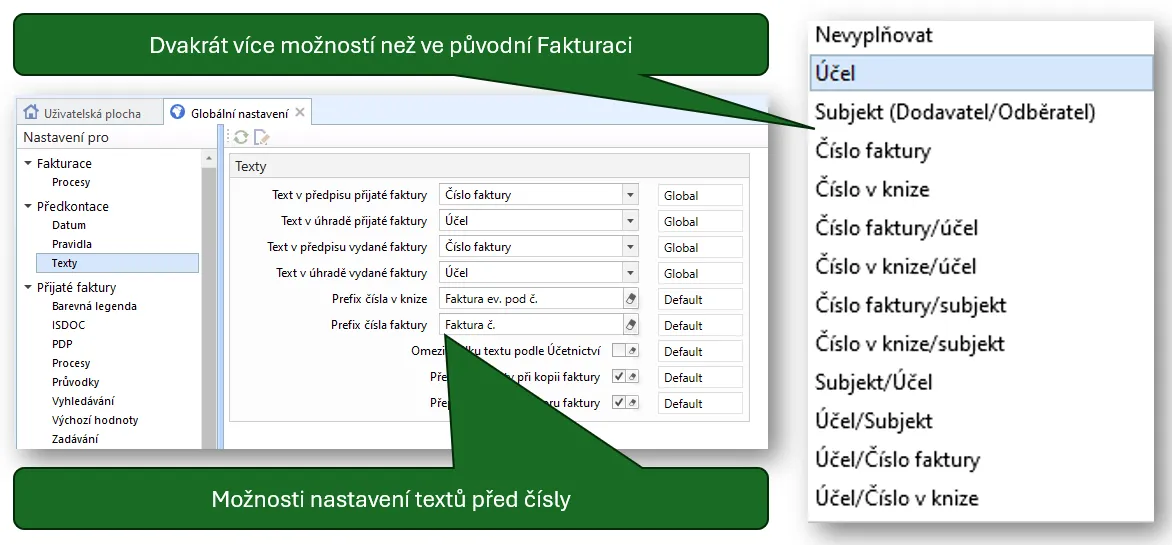
Task: Select Pravidla under Předkontace
Action: click(x=72, y=244)
